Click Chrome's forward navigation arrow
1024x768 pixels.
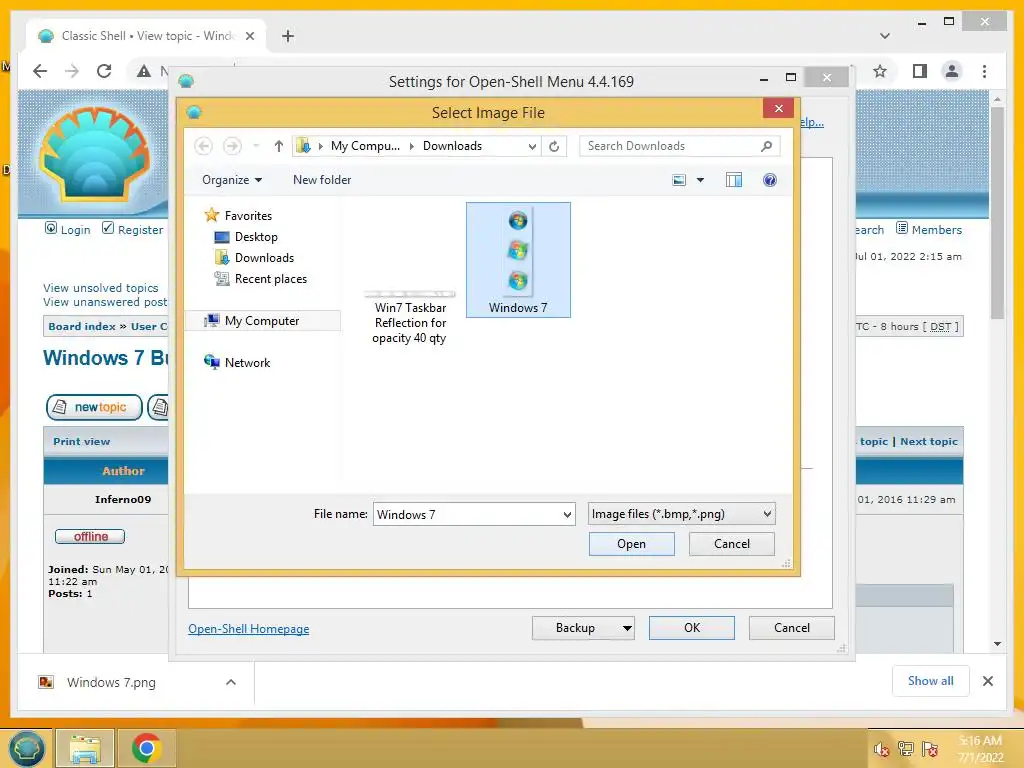(x=72, y=71)
